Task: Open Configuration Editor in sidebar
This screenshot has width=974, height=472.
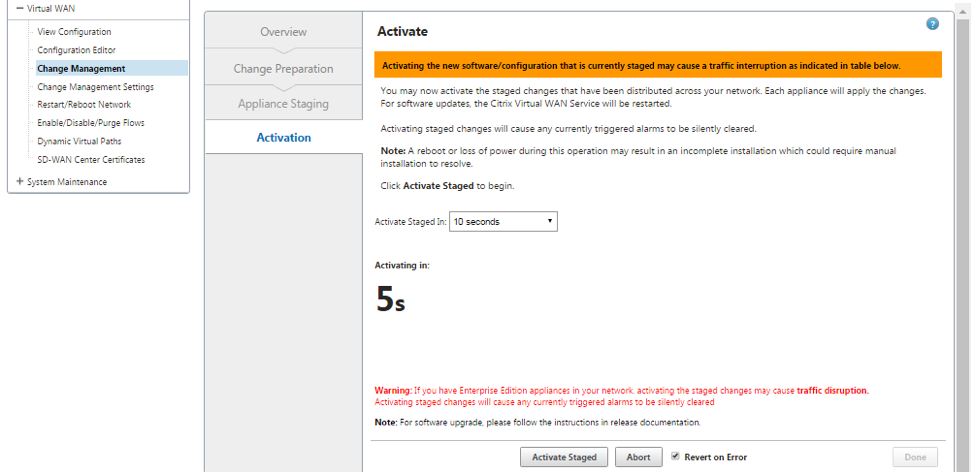Action: coord(76,50)
